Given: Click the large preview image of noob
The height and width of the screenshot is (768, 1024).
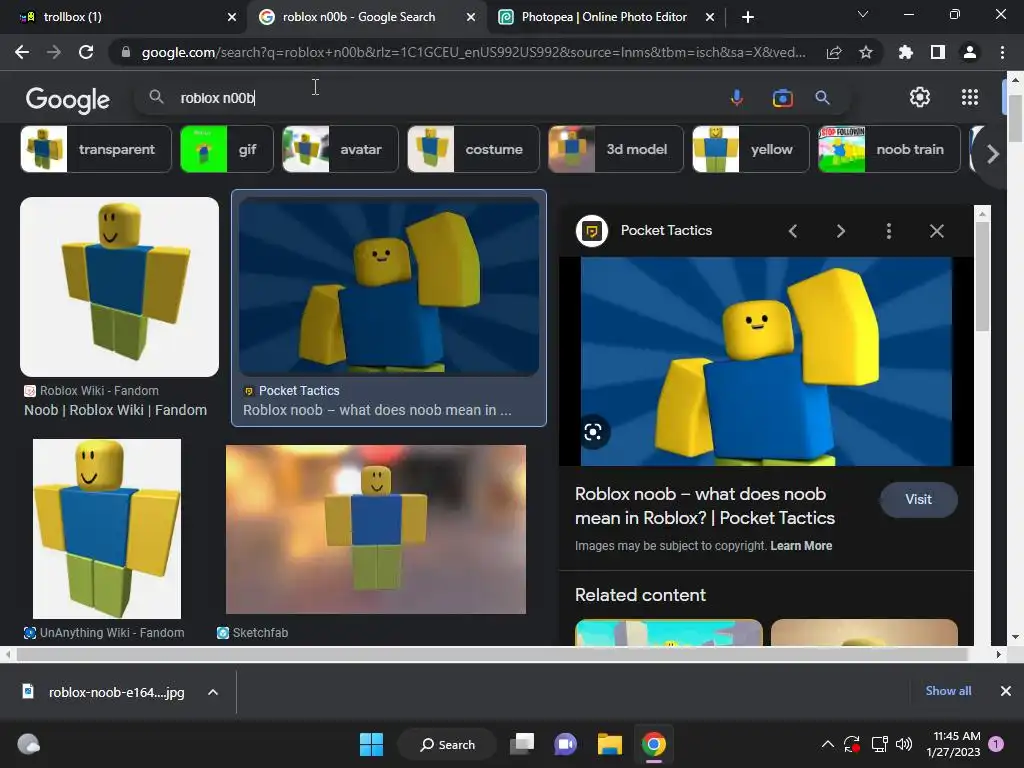Looking at the screenshot, I should tap(766, 361).
